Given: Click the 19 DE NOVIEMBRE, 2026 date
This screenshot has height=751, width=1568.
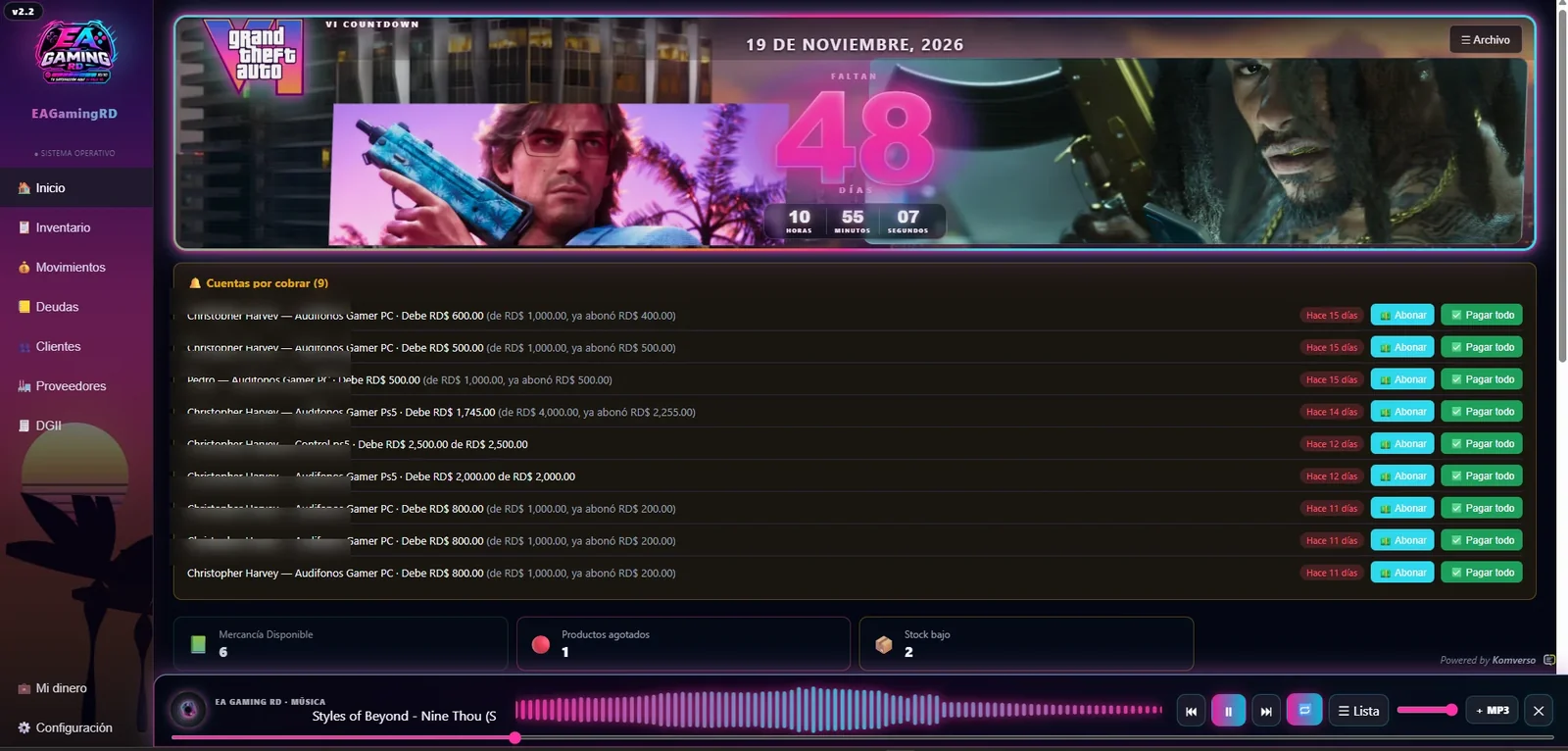Looking at the screenshot, I should (x=855, y=45).
